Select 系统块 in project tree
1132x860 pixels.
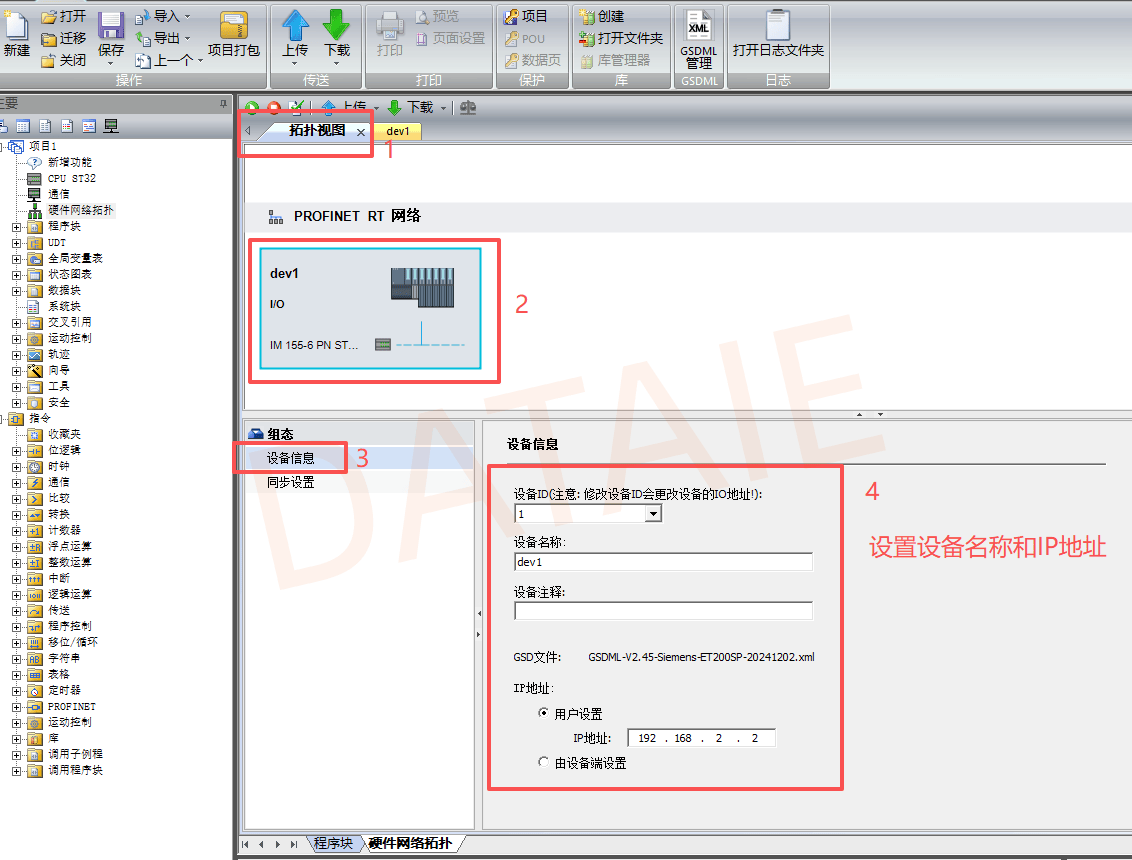click(64, 306)
